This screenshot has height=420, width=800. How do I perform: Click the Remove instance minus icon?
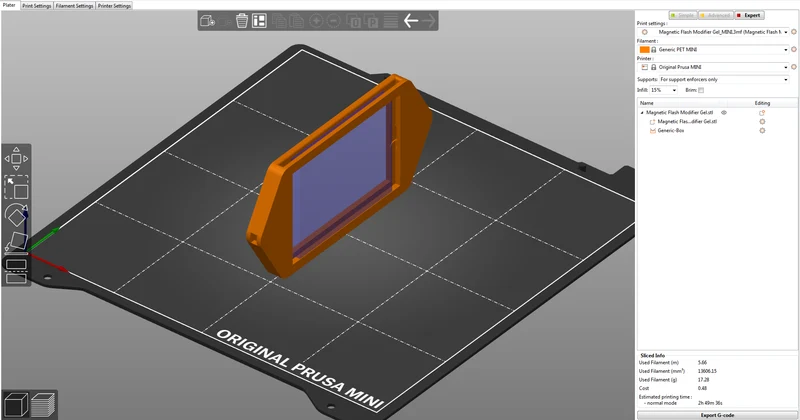[334, 21]
